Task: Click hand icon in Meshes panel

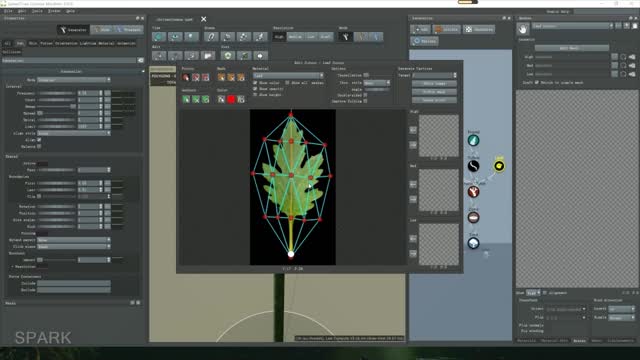Action: (523, 29)
